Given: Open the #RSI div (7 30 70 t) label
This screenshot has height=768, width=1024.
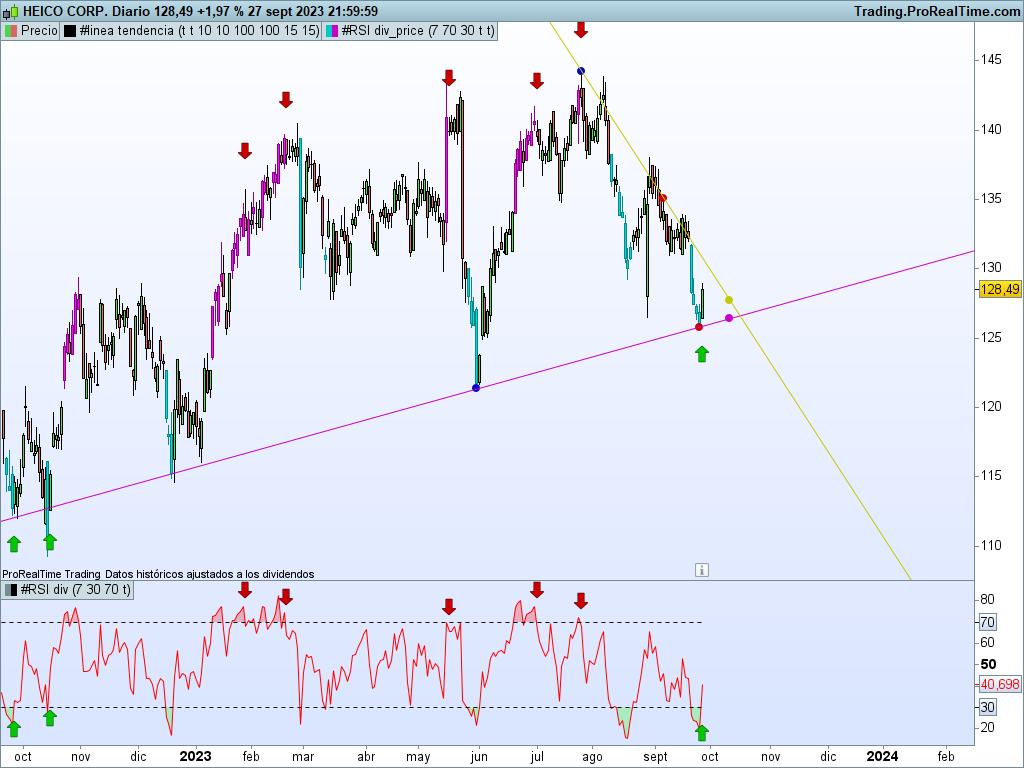Looking at the screenshot, I should click(x=76, y=590).
